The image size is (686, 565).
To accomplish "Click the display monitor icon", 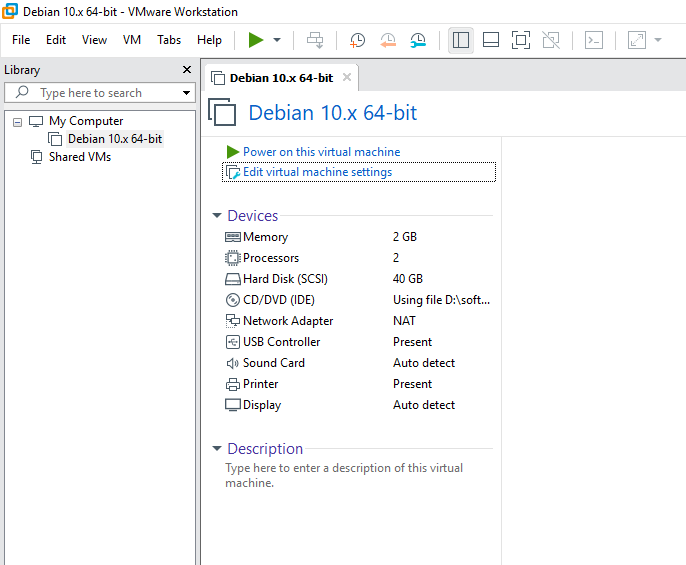I will (233, 405).
